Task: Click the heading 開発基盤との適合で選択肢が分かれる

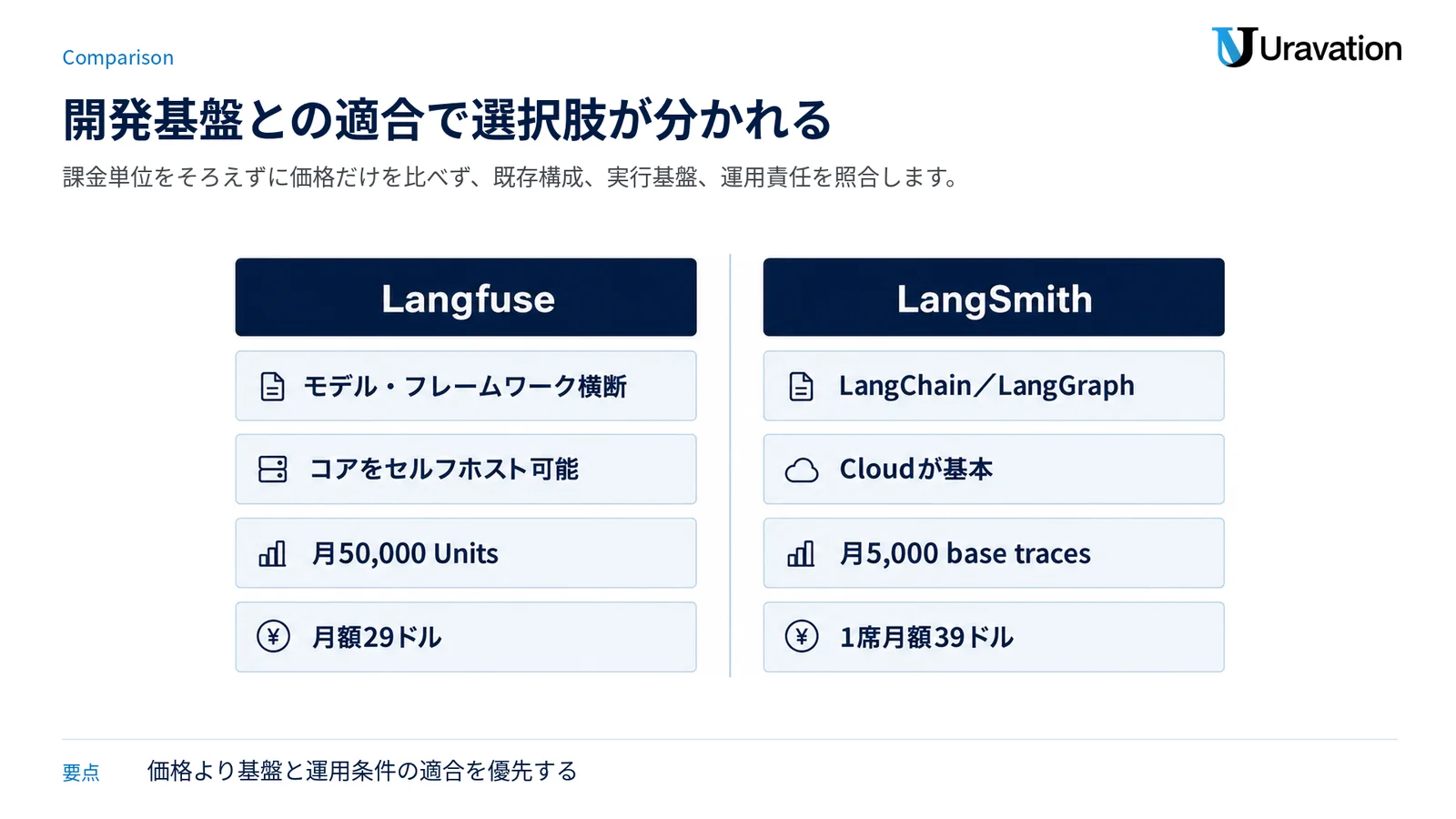Action: [447, 119]
